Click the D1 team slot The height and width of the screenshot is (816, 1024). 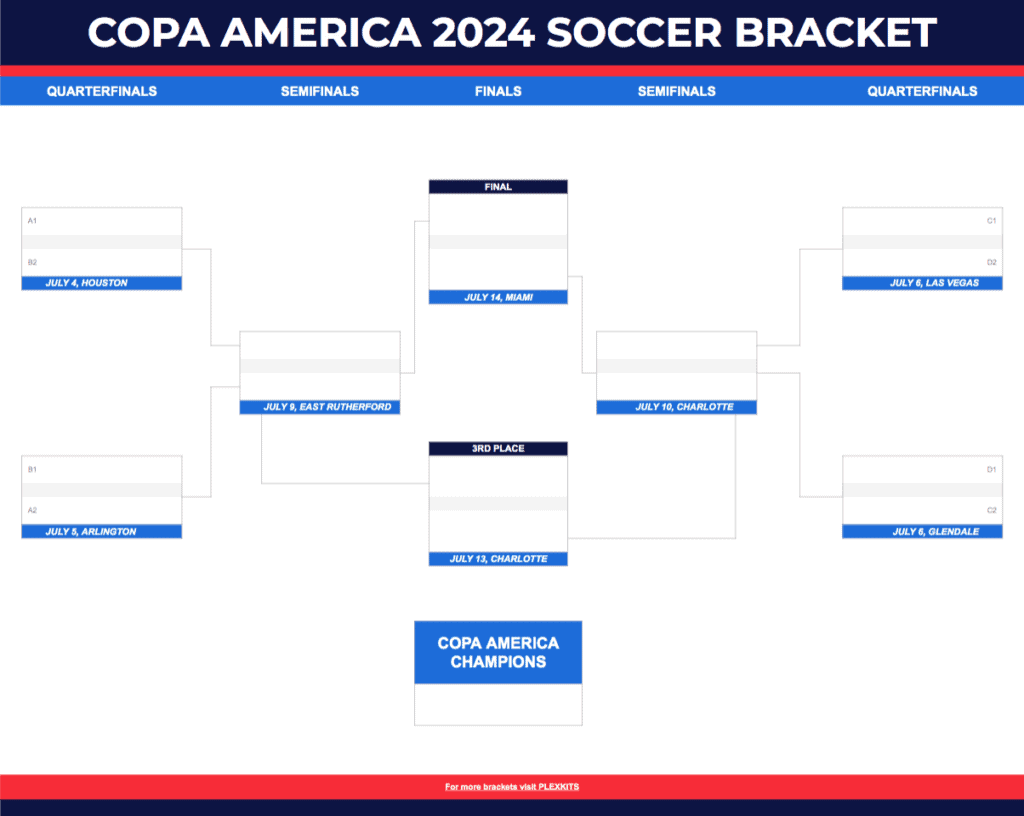point(921,469)
